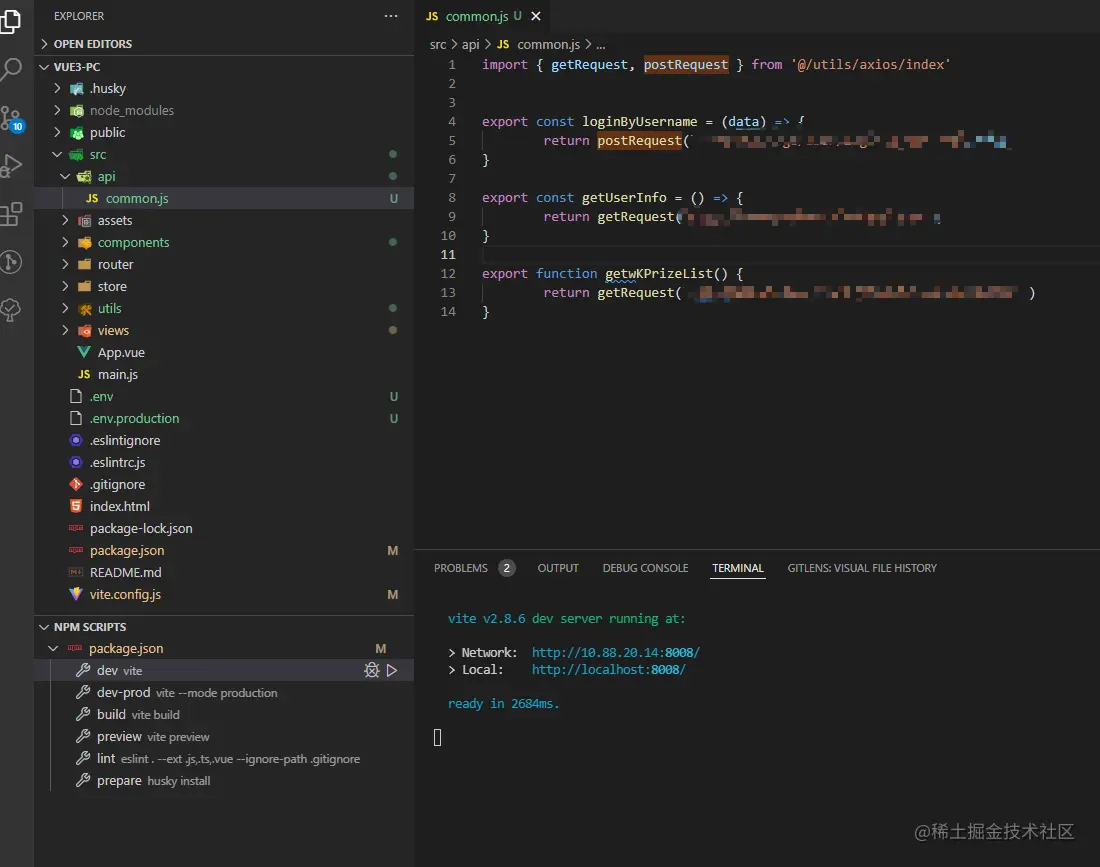Open vite.config.js in the file tree
This screenshot has height=867, width=1100.
pyautogui.click(x=125, y=595)
